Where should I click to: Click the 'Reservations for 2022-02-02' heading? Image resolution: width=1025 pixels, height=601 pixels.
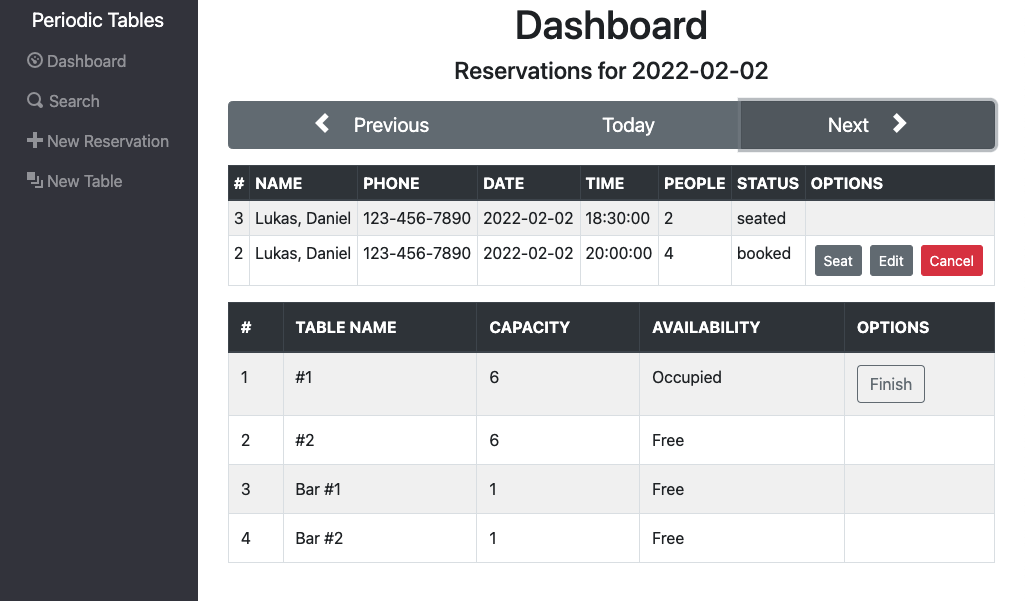(x=611, y=71)
